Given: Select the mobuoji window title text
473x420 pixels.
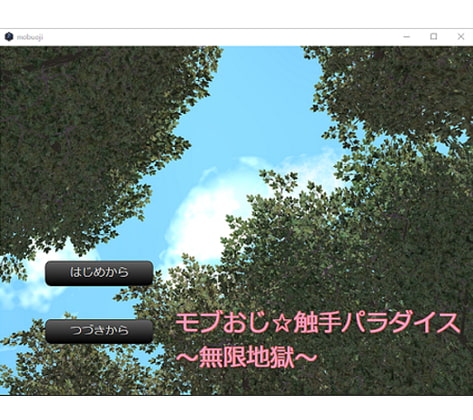Looking at the screenshot, I should click(30, 37).
